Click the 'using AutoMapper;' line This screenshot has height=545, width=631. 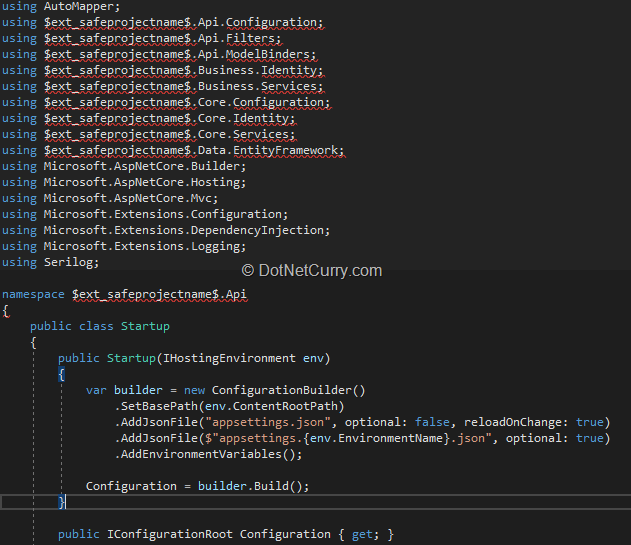point(61,6)
